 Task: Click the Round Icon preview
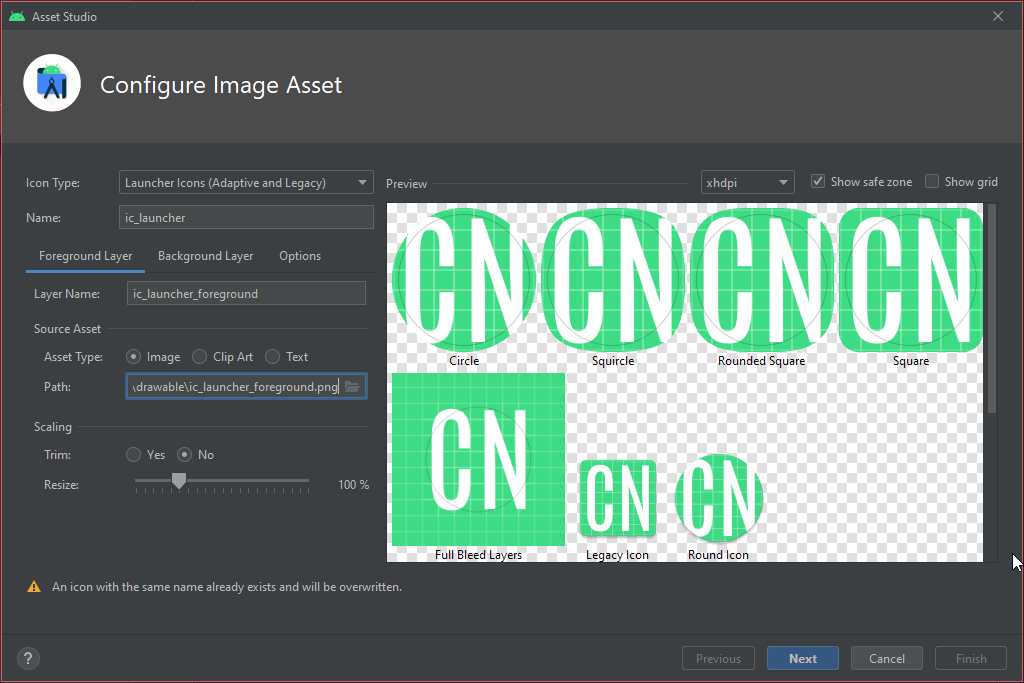tap(718, 498)
